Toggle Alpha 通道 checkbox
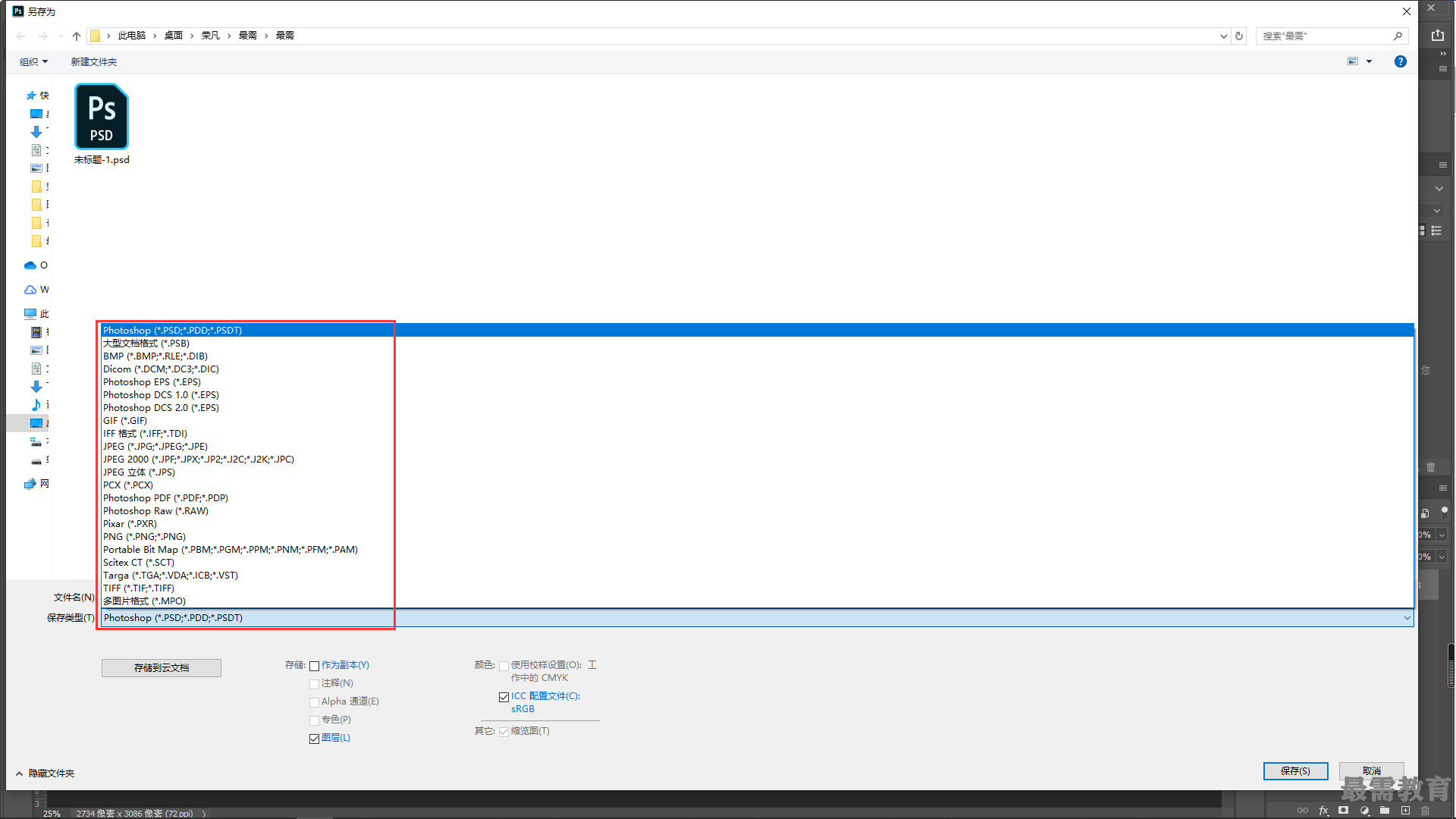1456x819 pixels. (314, 702)
